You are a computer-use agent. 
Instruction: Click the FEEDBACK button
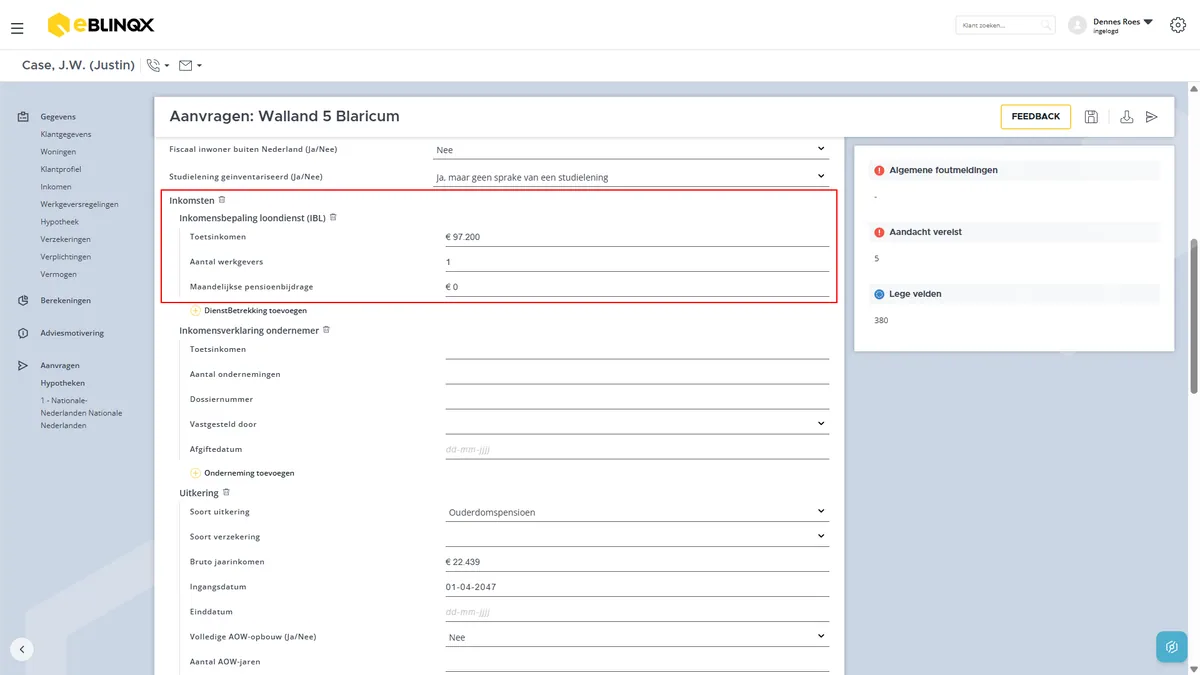coord(1035,117)
